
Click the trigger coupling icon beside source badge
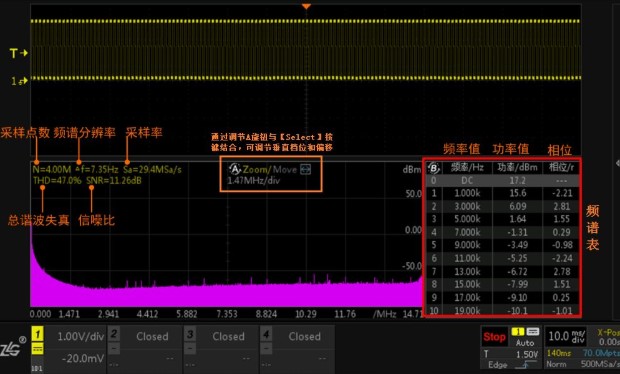coord(533,332)
